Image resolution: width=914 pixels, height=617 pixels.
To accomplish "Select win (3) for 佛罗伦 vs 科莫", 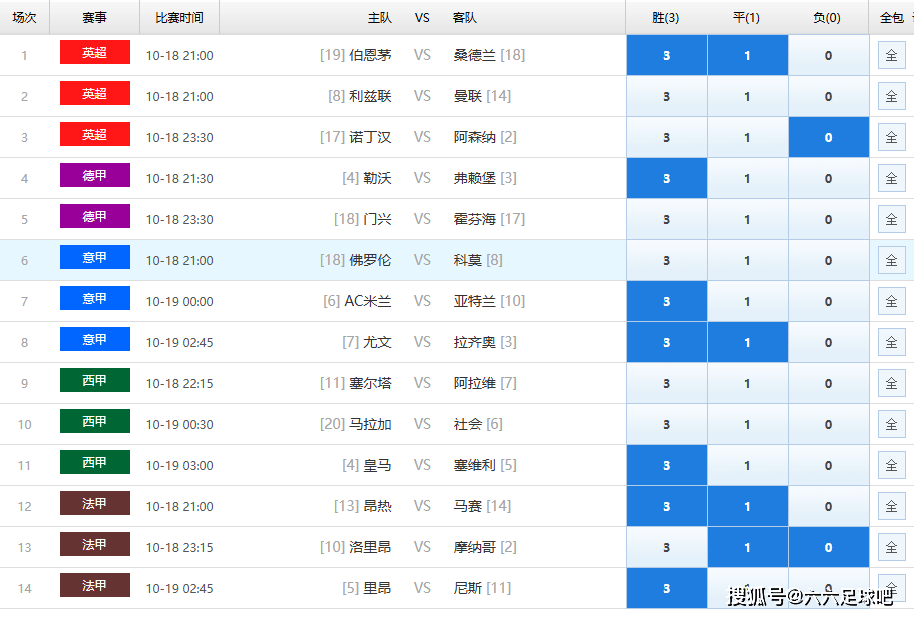I will click(x=667, y=261).
